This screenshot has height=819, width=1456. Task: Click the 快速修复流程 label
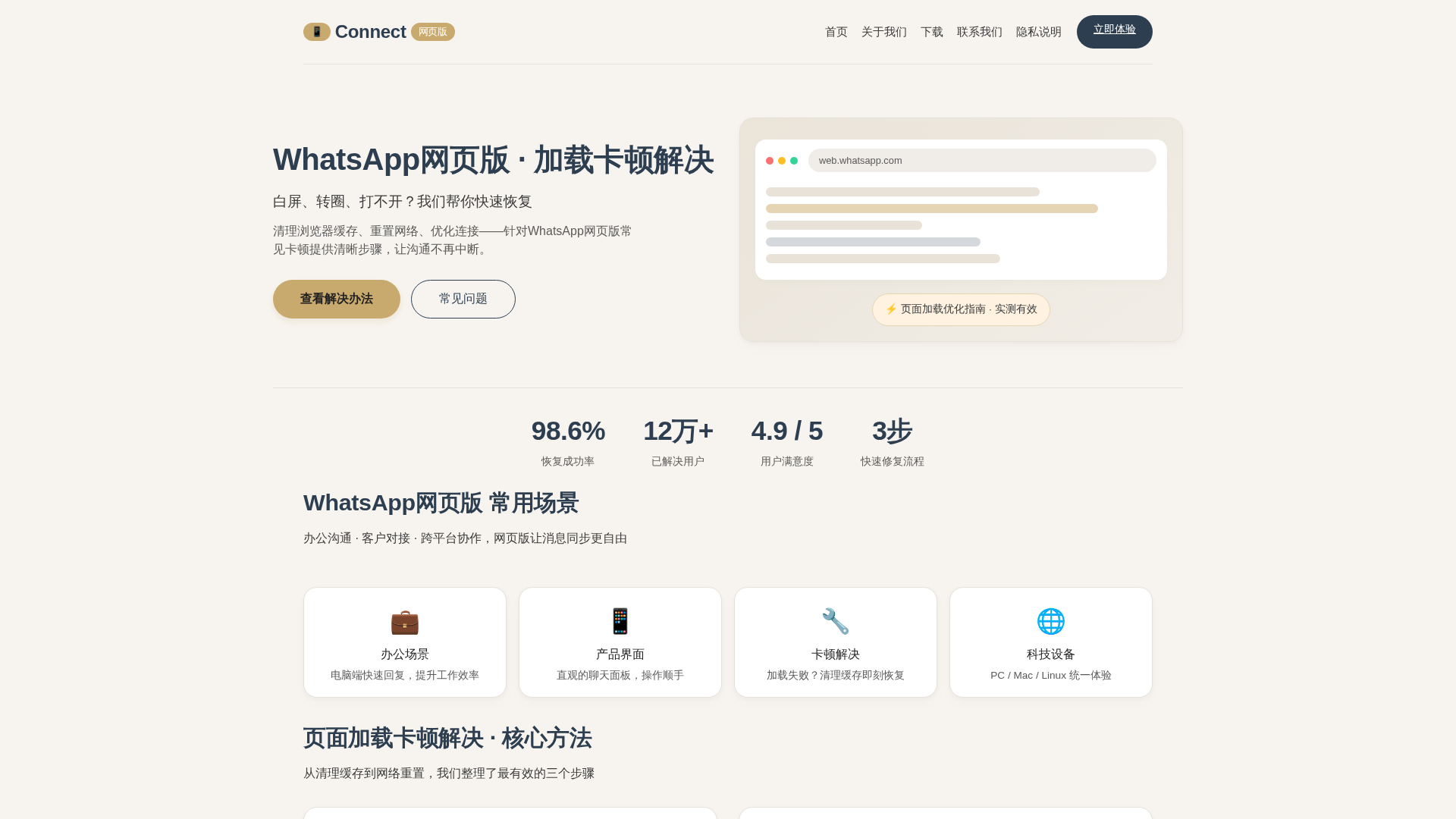click(893, 461)
